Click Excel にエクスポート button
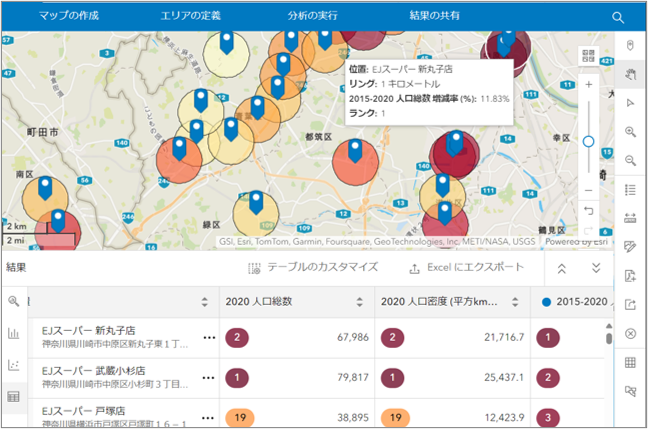Image resolution: width=648 pixels, height=429 pixels. [x=466, y=268]
